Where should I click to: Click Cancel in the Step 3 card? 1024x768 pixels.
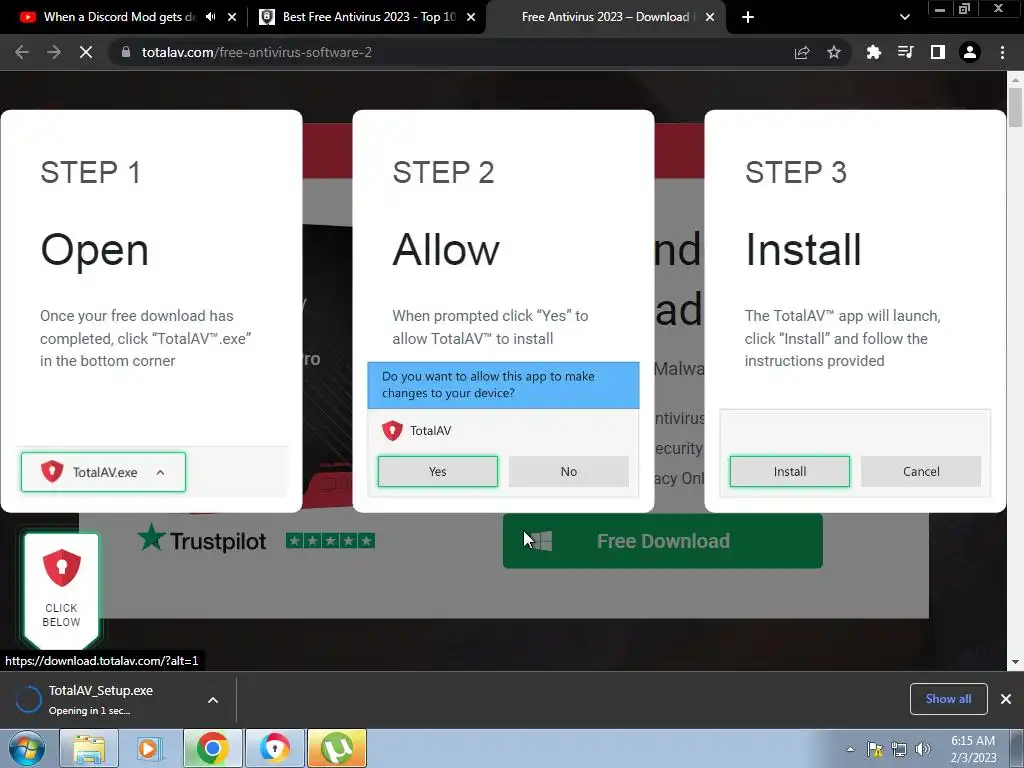[921, 472]
